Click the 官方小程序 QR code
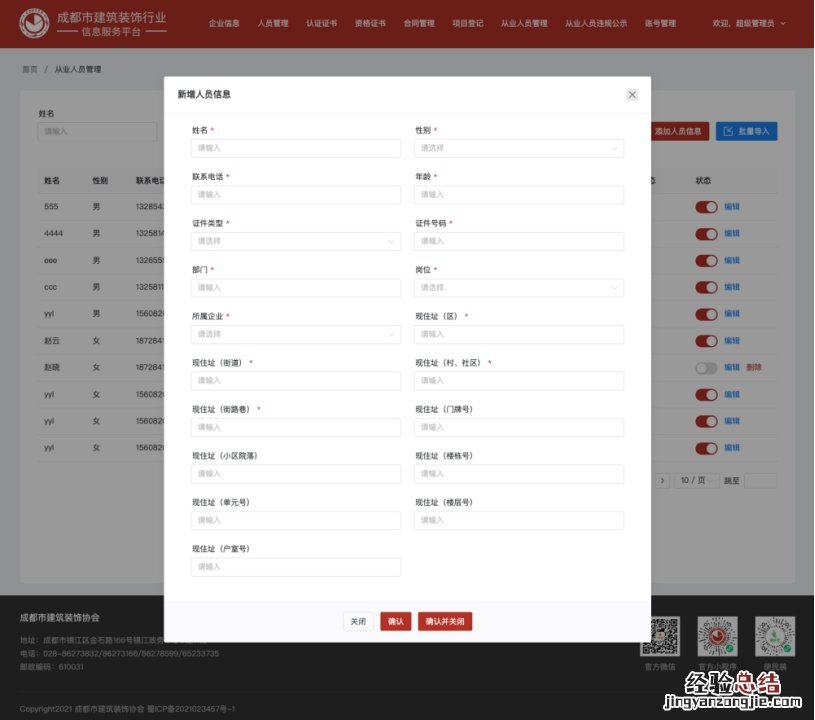The width and height of the screenshot is (815, 720). point(717,636)
